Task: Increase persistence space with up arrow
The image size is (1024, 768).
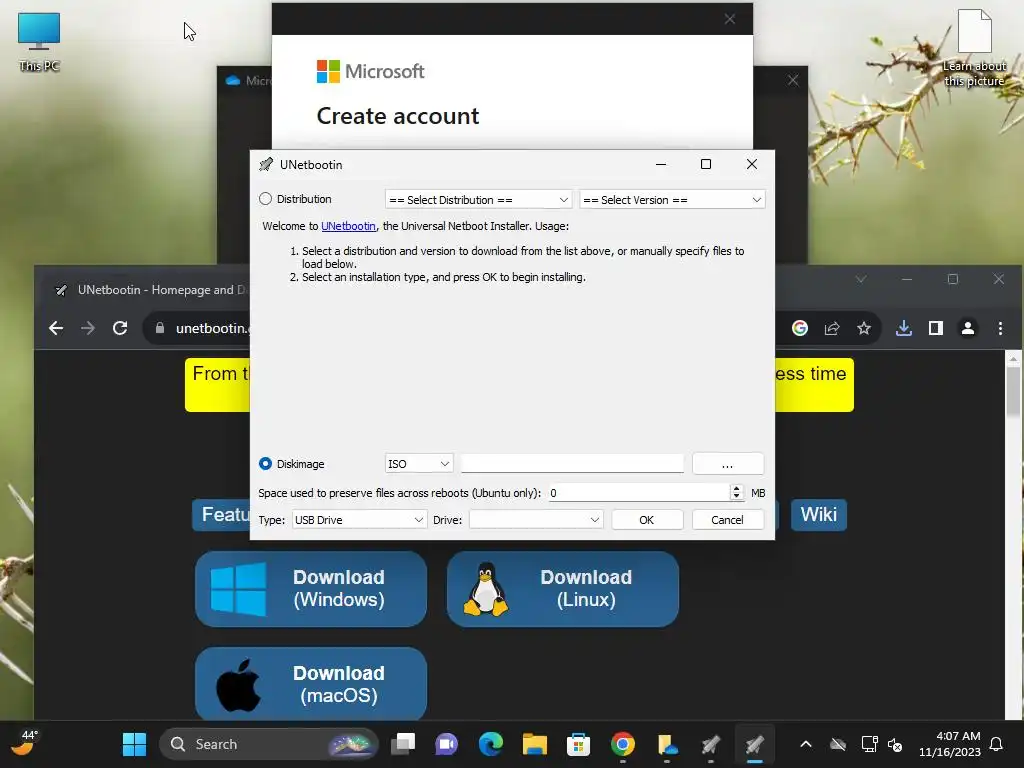Action: [x=737, y=488]
